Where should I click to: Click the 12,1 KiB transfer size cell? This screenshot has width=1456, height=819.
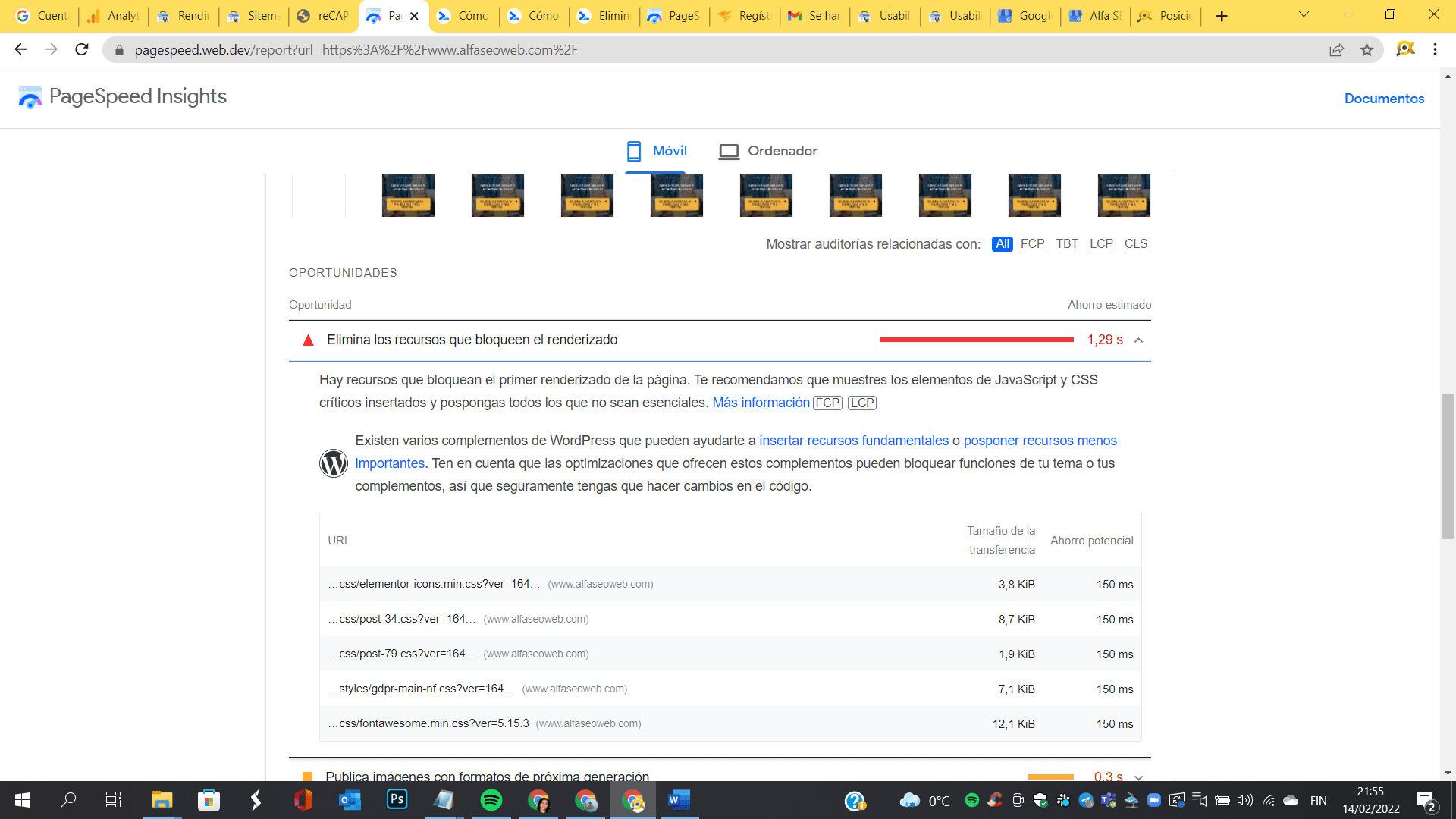pyautogui.click(x=1013, y=724)
